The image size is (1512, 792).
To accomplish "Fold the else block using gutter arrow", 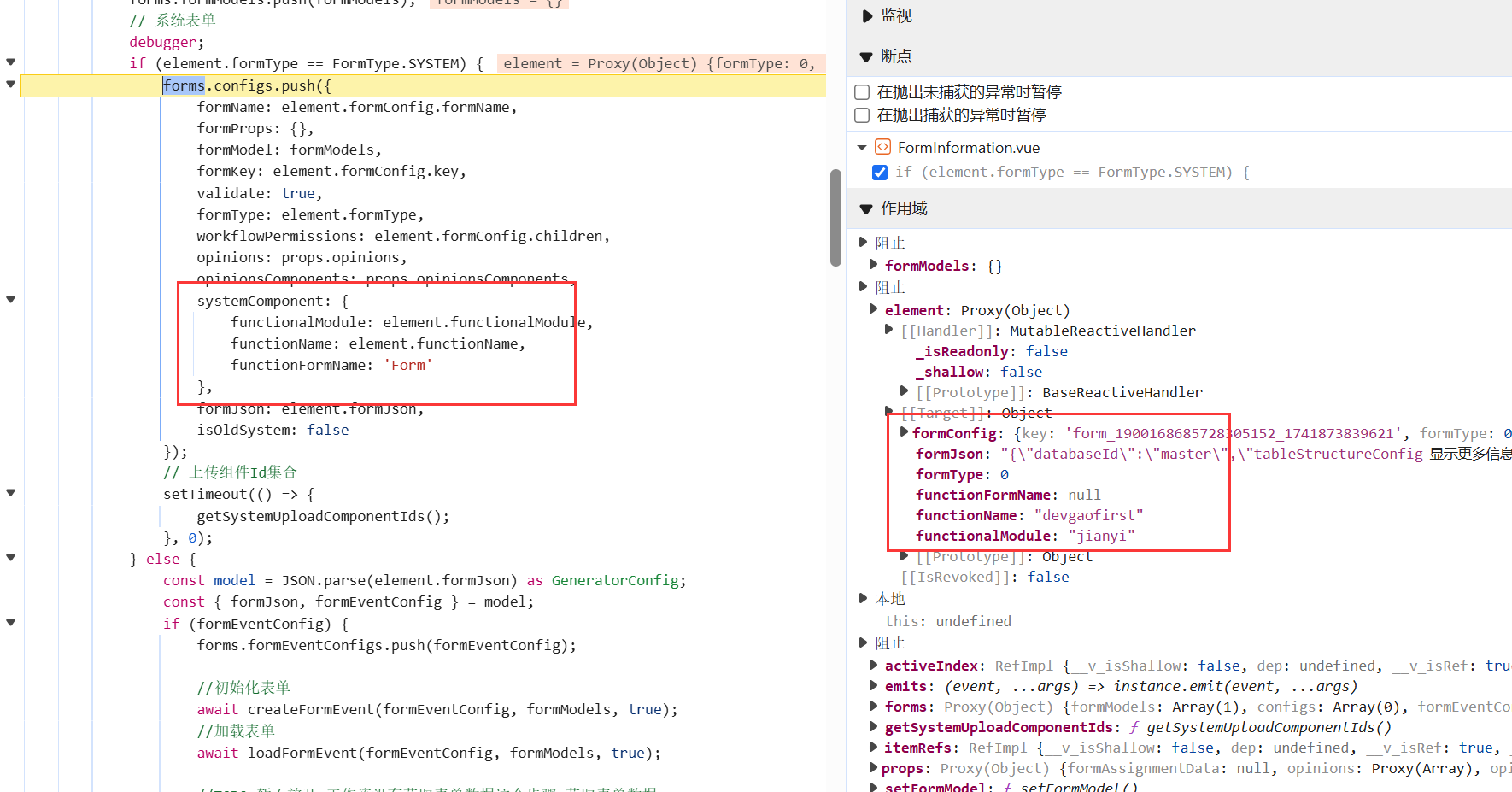I will [11, 557].
